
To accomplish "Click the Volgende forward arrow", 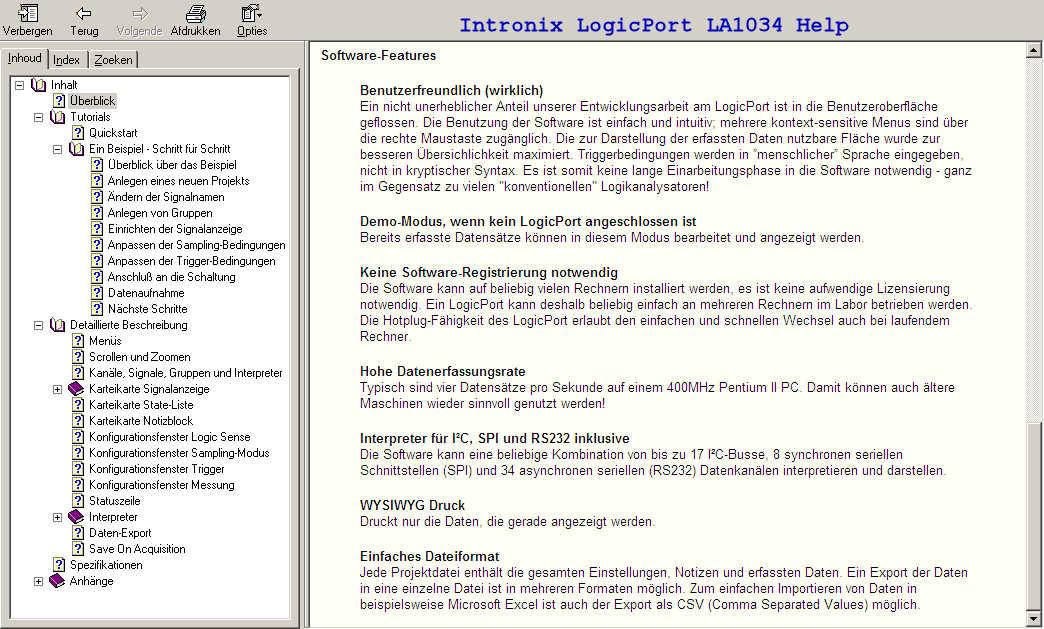I will point(140,13).
